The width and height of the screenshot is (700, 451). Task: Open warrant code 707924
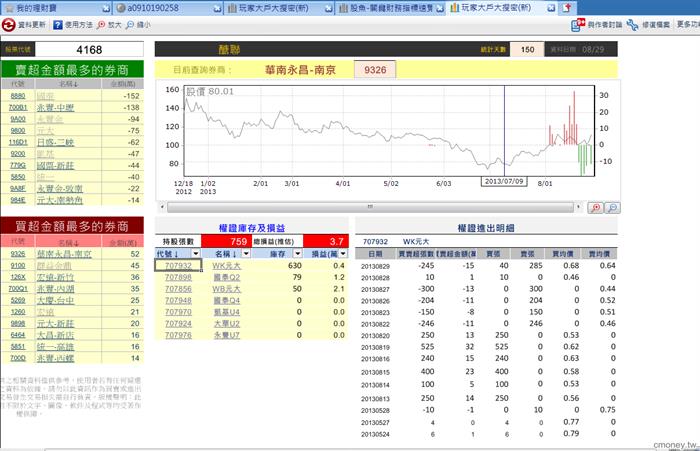[178, 324]
